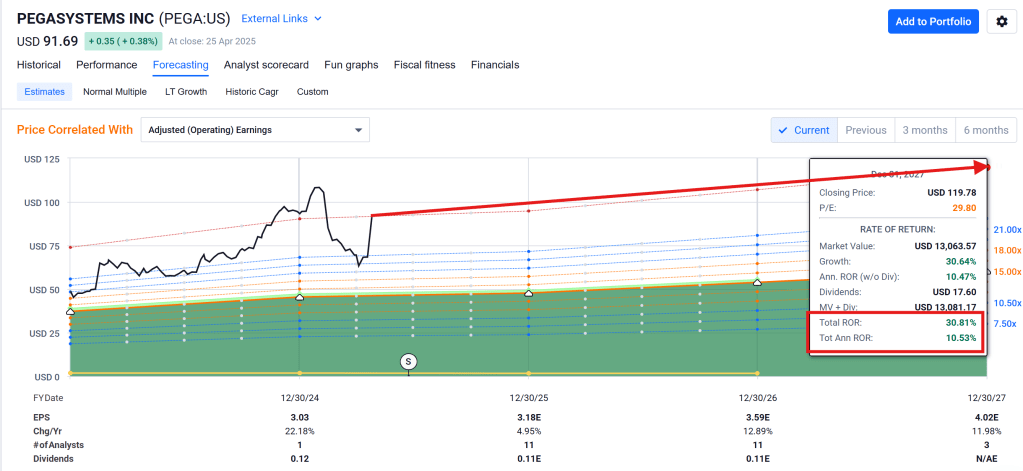Click the white triangle marker at 12/30/26
Image resolution: width=1023 pixels, height=471 pixels.
pos(757,283)
